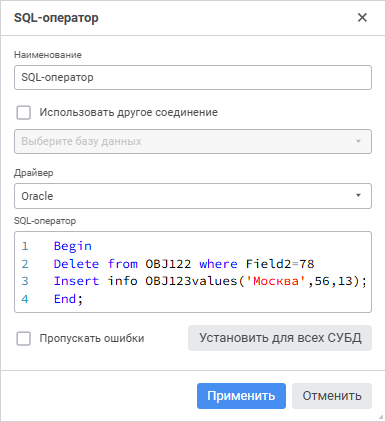This screenshot has height=422, width=386.
Task: Click the where keyword in line 2
Action: pyautogui.click(x=218, y=264)
